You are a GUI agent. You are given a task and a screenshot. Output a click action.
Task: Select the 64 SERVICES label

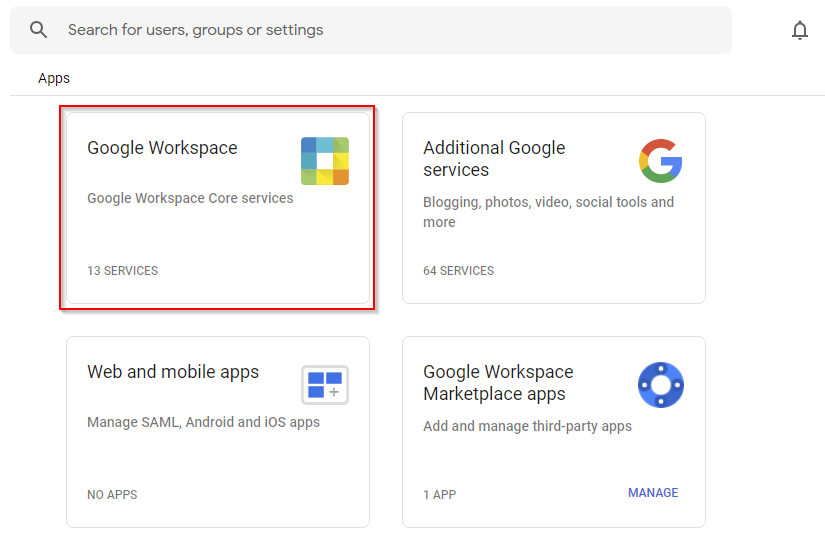(x=458, y=271)
